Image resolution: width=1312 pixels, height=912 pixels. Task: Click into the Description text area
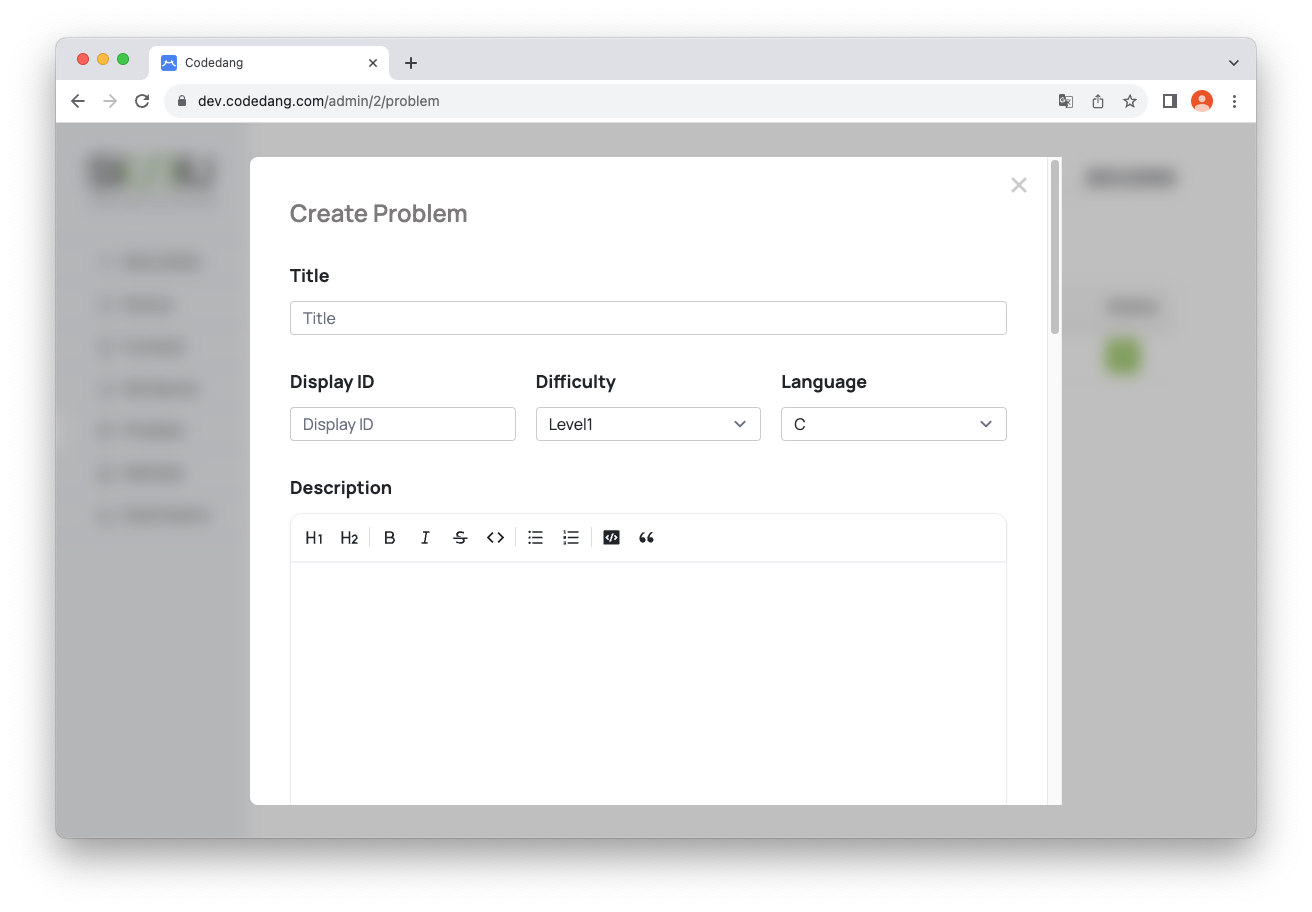point(648,683)
